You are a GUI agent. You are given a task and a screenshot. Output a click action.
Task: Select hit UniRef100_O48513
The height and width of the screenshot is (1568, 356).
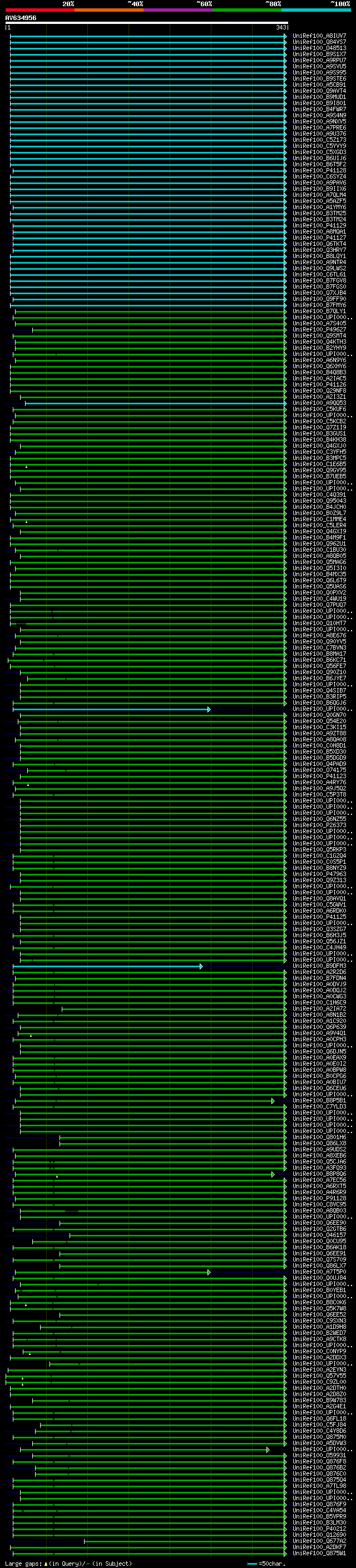point(319,48)
